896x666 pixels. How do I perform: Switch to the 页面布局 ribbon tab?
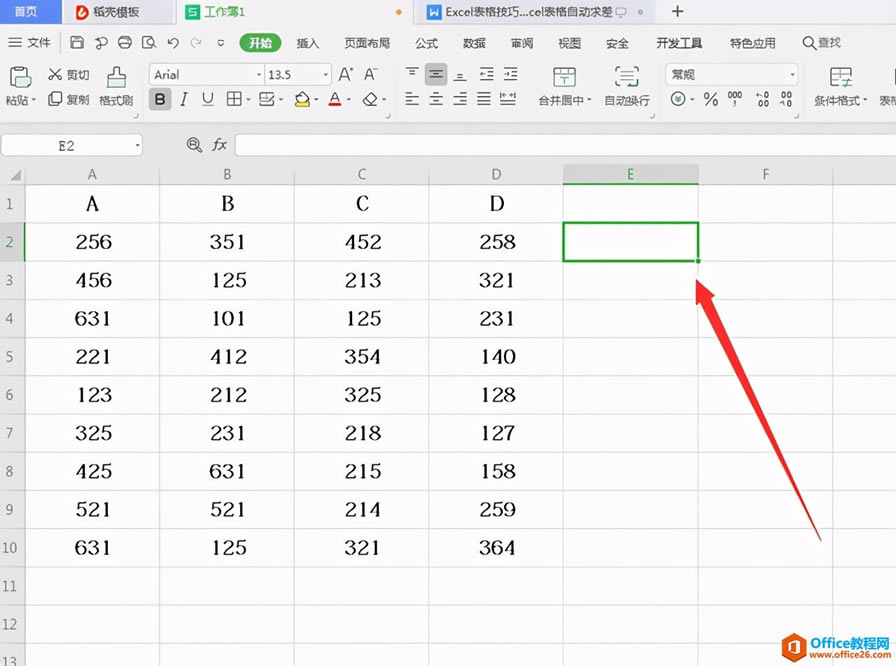(367, 43)
